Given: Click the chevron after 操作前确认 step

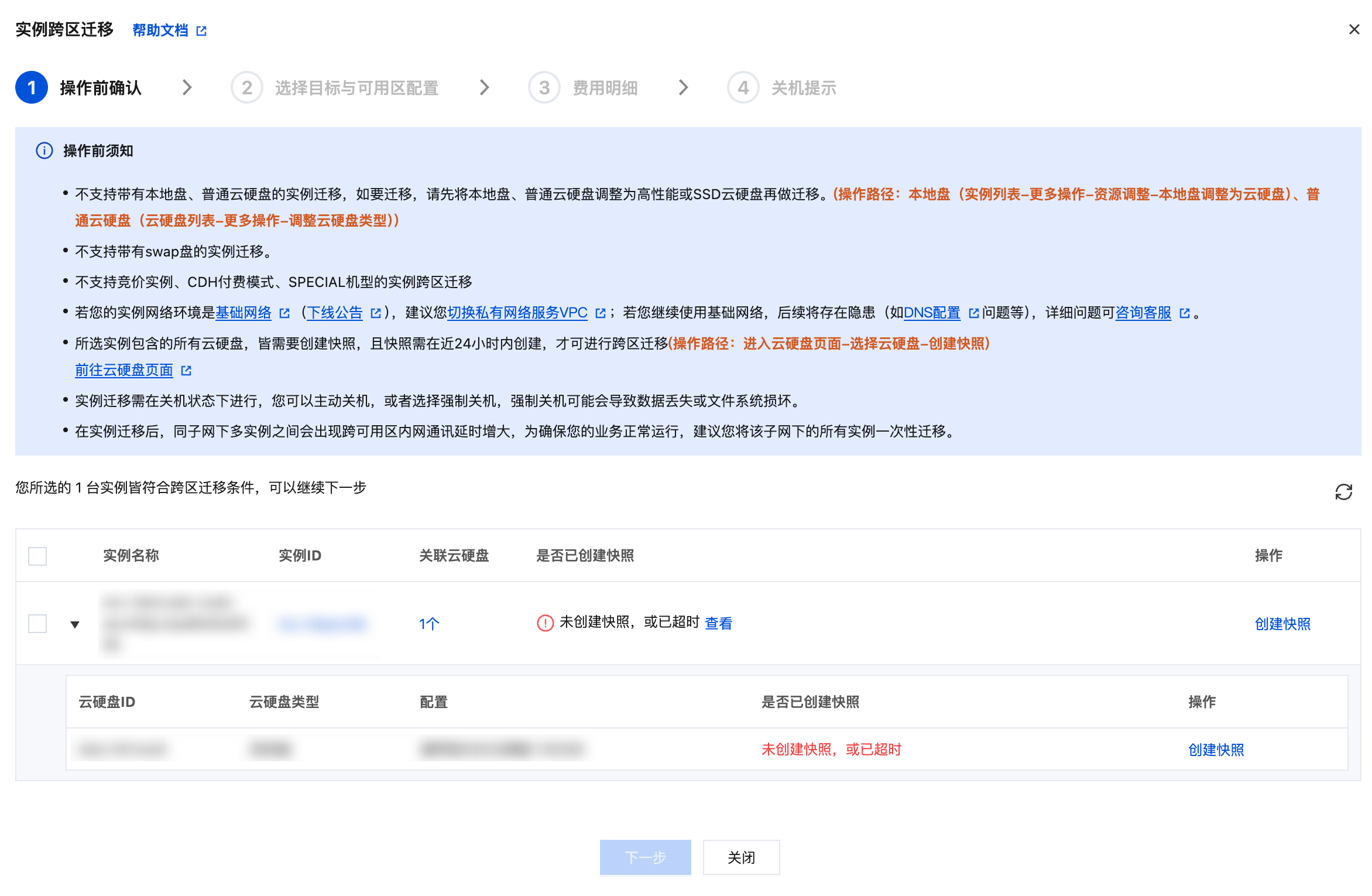Looking at the screenshot, I should [x=187, y=87].
